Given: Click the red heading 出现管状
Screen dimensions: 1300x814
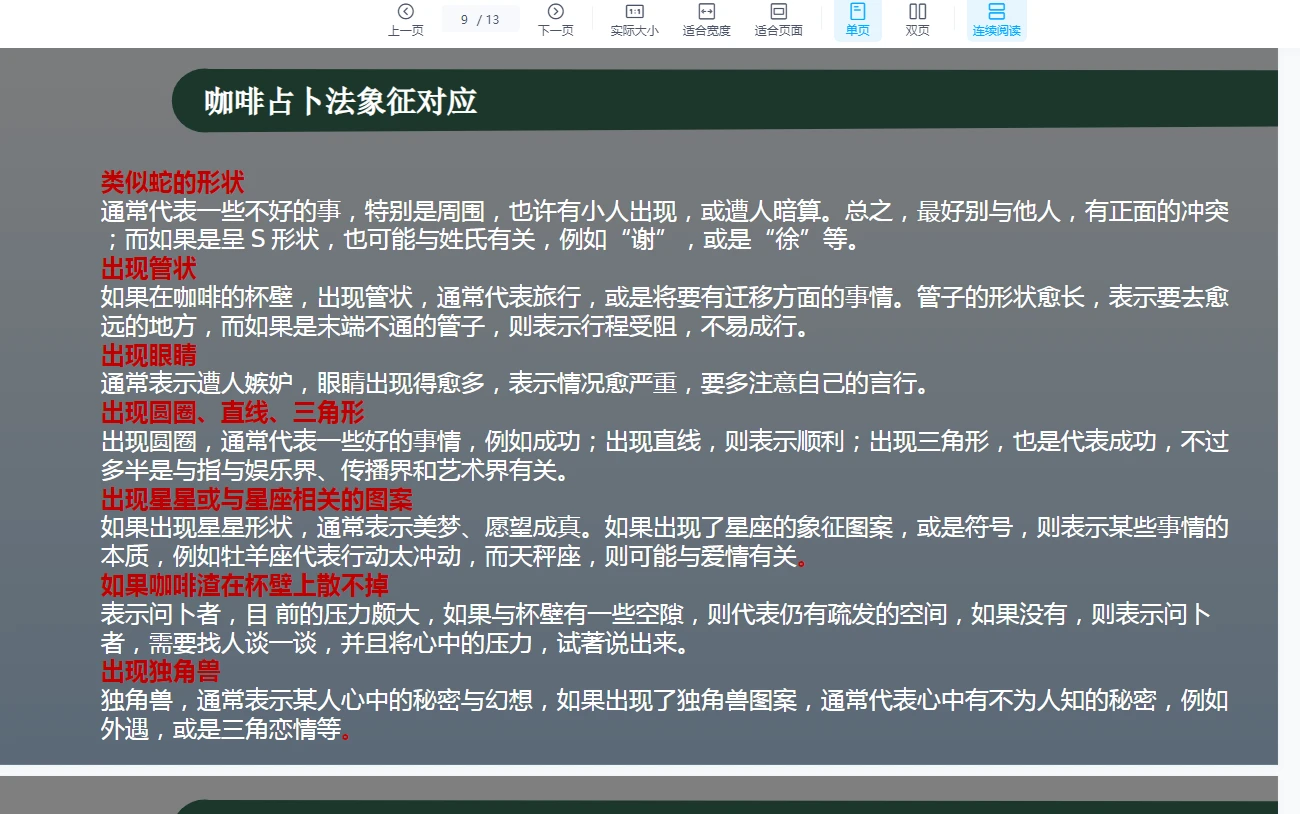Looking at the screenshot, I should click(x=148, y=268).
